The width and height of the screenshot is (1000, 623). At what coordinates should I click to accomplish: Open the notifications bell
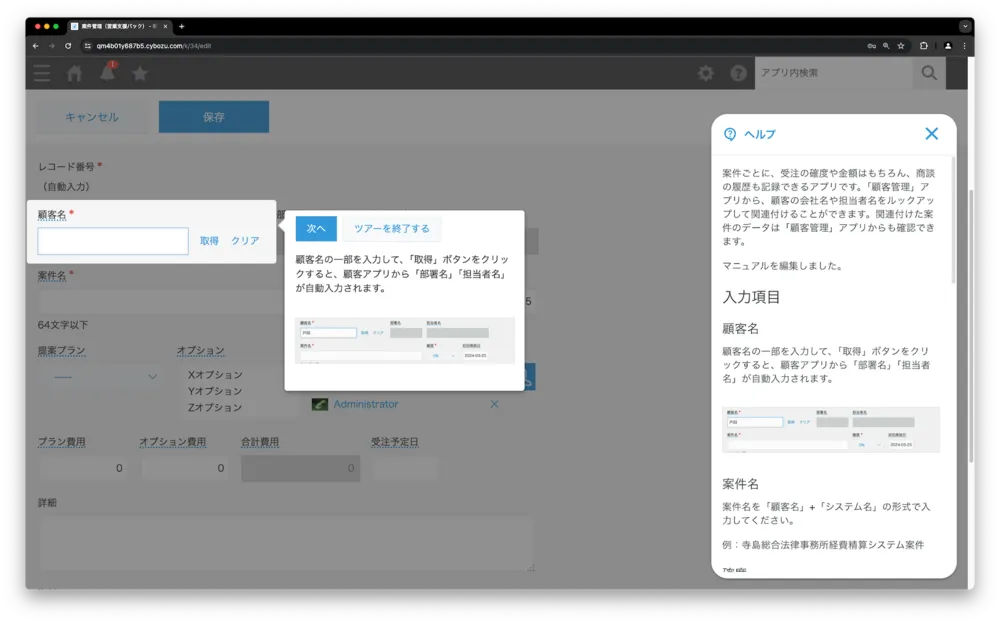107,73
